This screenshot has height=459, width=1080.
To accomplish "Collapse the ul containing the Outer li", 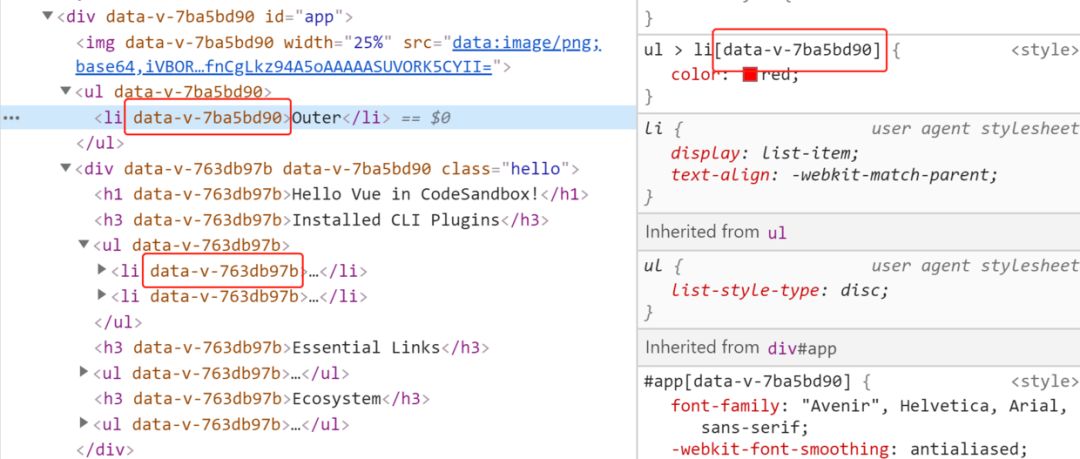I will (66, 93).
